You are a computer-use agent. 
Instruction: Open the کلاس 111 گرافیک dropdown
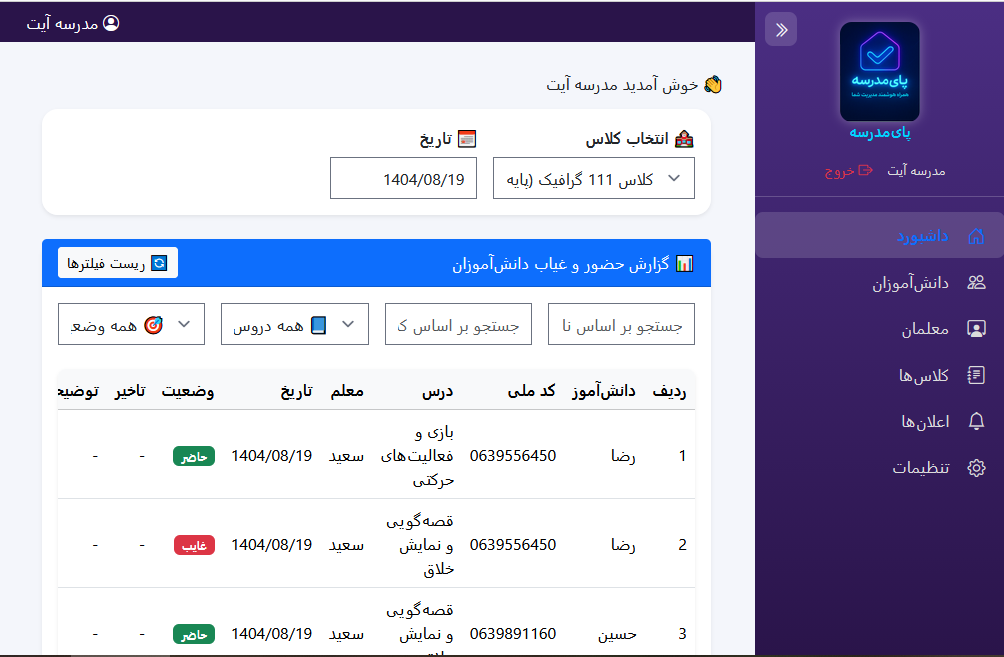point(593,178)
